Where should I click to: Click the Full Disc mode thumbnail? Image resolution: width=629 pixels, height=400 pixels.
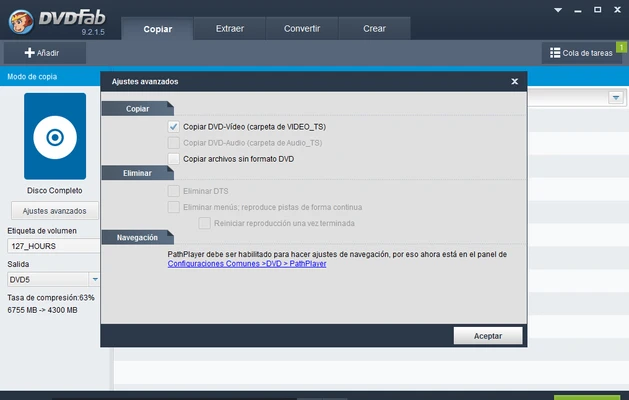pos(55,136)
